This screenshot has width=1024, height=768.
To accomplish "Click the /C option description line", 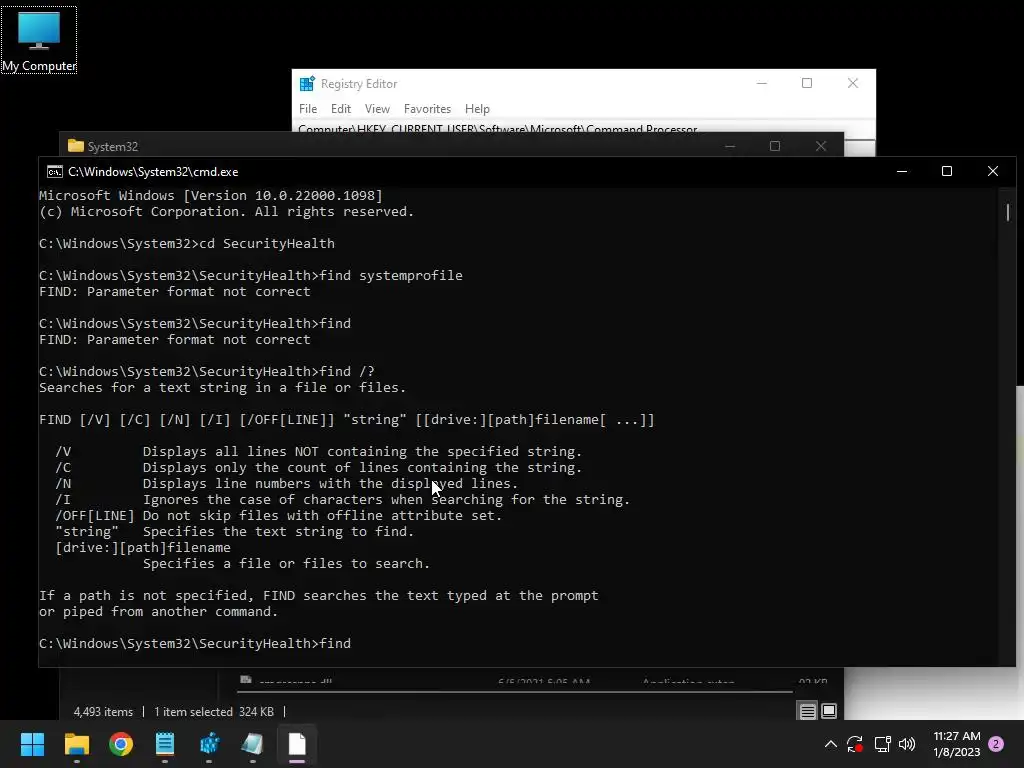I will tap(318, 468).
